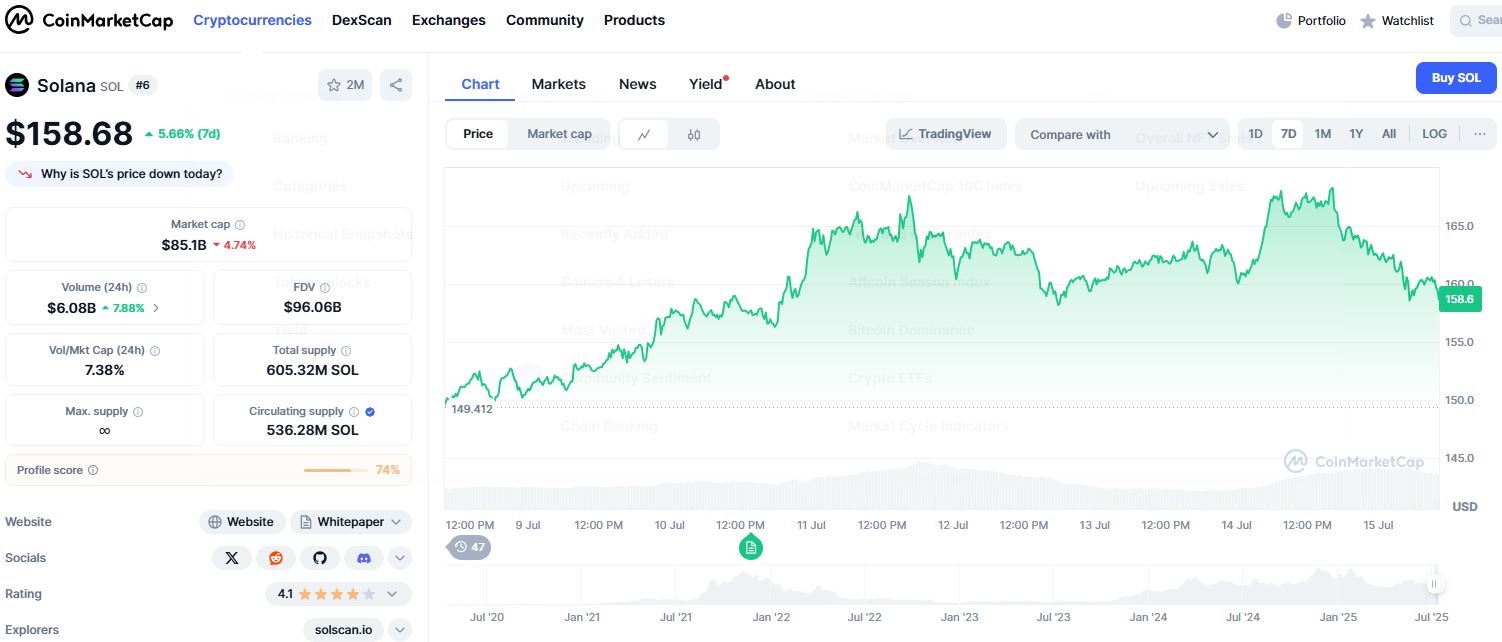Open the News tab
Viewport: 1502px width, 642px height.
tap(638, 84)
